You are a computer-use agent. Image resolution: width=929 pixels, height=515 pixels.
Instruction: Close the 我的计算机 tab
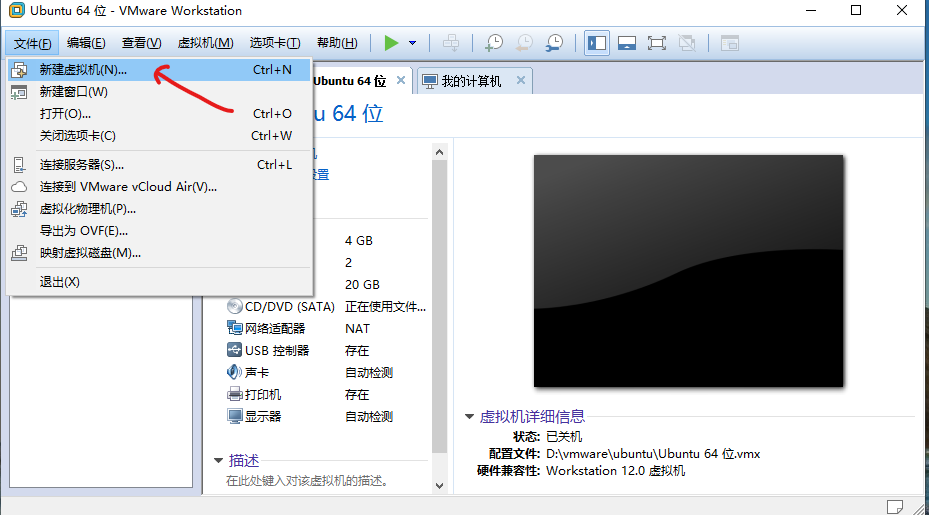[521, 80]
